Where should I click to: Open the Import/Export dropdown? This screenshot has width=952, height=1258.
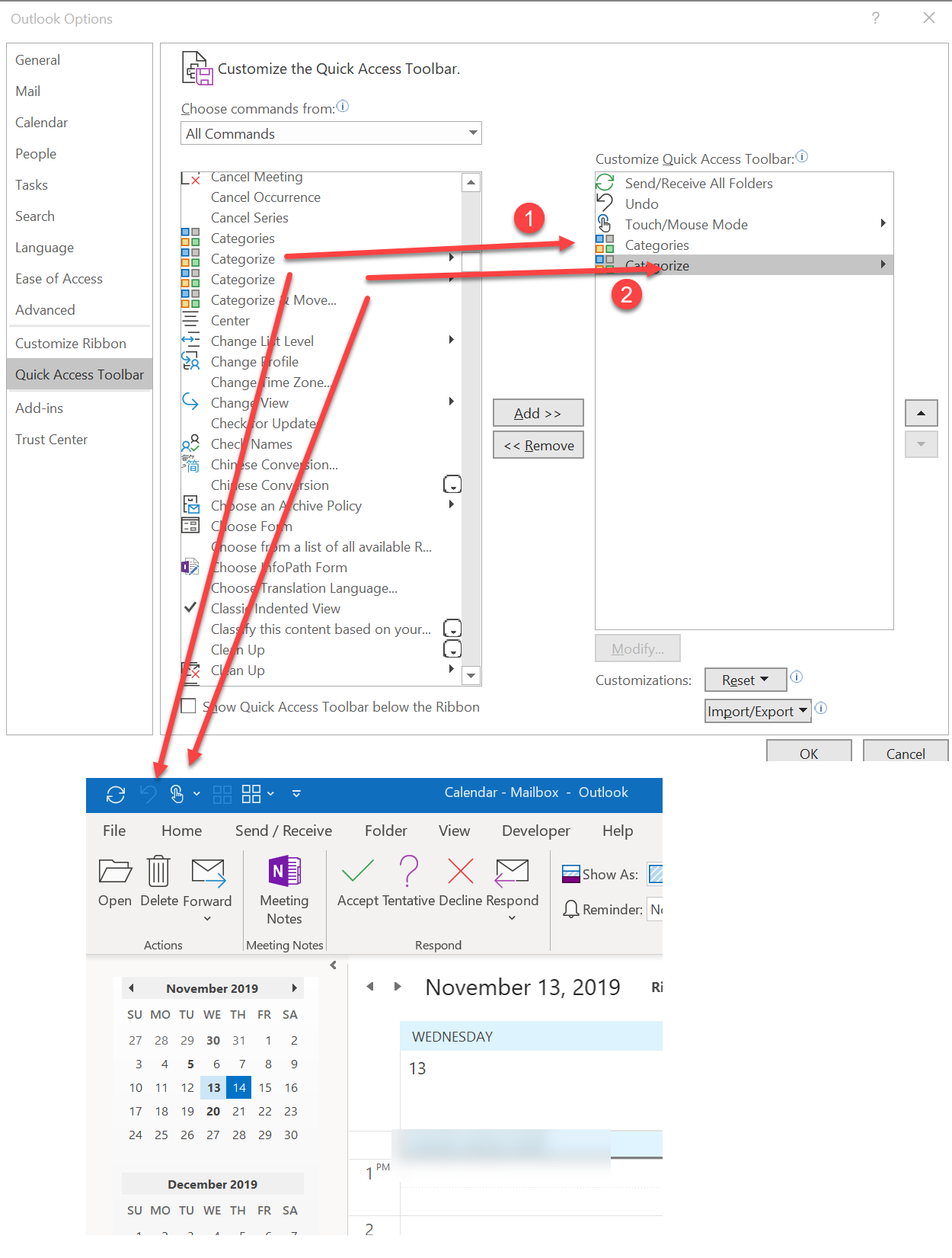pyautogui.click(x=758, y=711)
